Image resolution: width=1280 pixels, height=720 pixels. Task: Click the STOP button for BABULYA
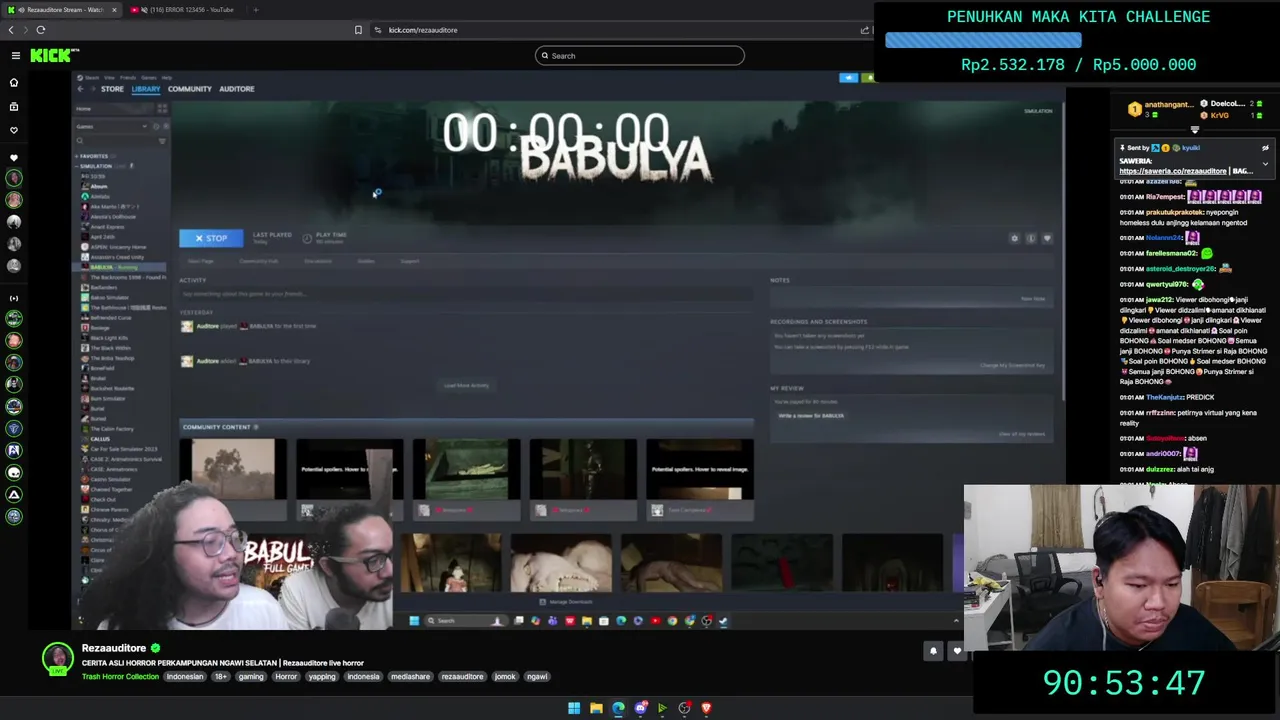(211, 238)
